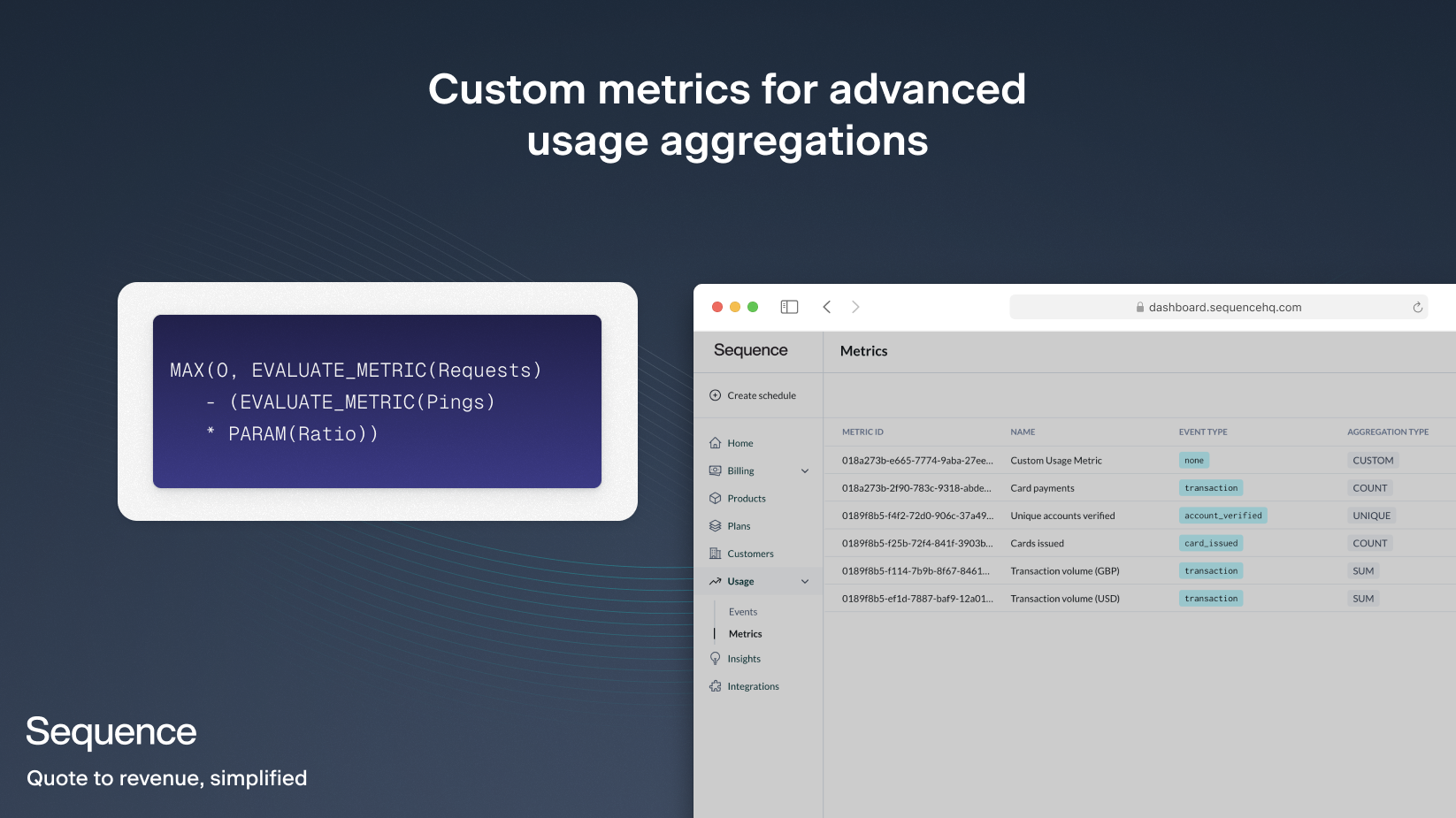
Task: Click metric ID 018a273b-e665-7774-9aba-27ee
Action: (917, 461)
